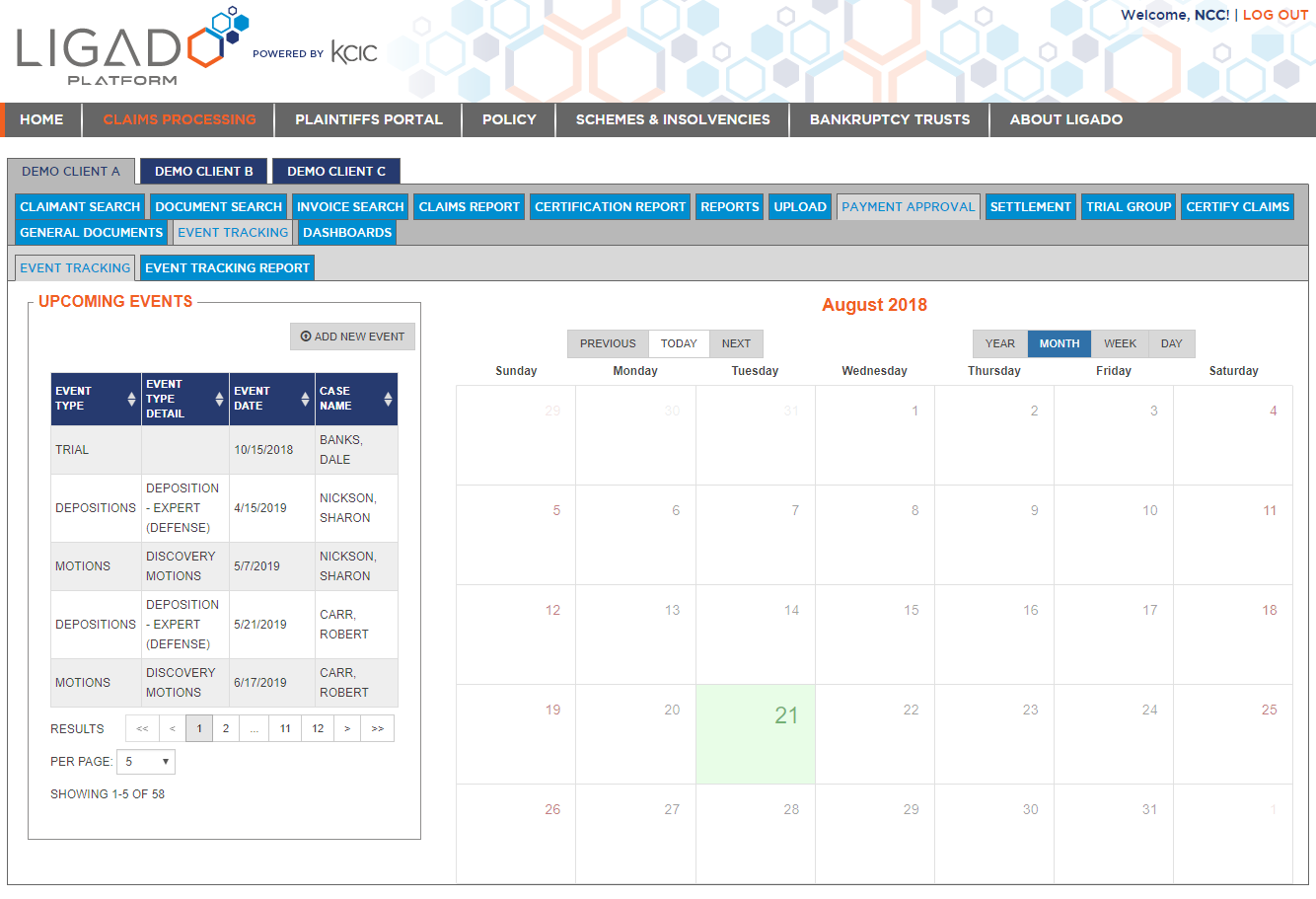
Task: Go to next results page
Action: click(x=347, y=728)
